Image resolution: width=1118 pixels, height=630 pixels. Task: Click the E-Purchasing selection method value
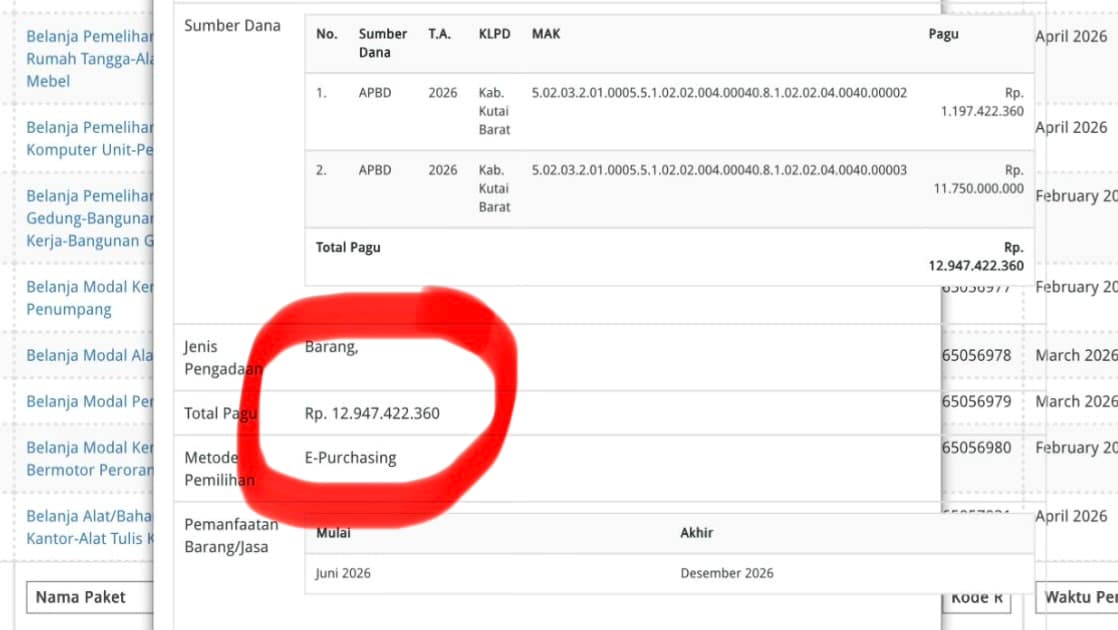350,458
